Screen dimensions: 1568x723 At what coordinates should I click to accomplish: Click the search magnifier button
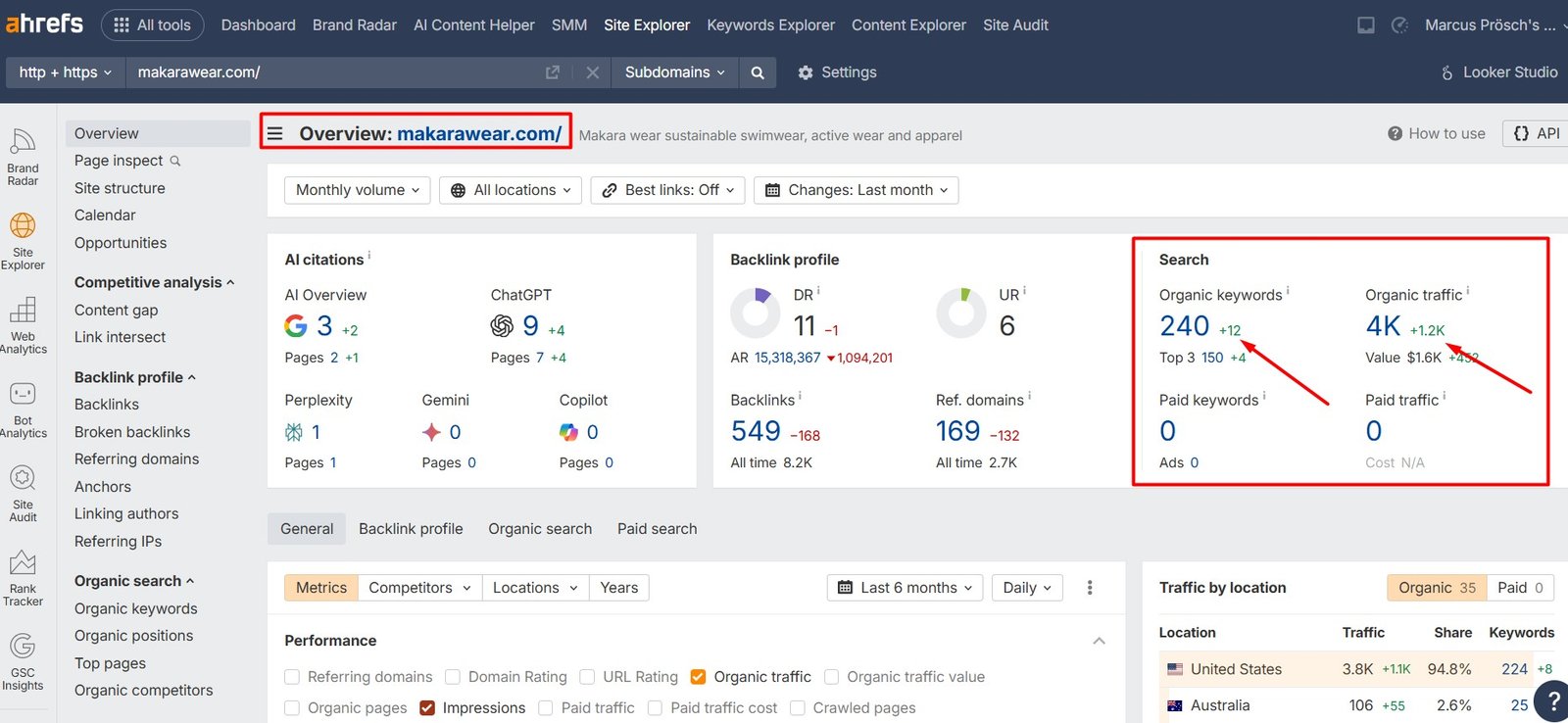point(758,72)
